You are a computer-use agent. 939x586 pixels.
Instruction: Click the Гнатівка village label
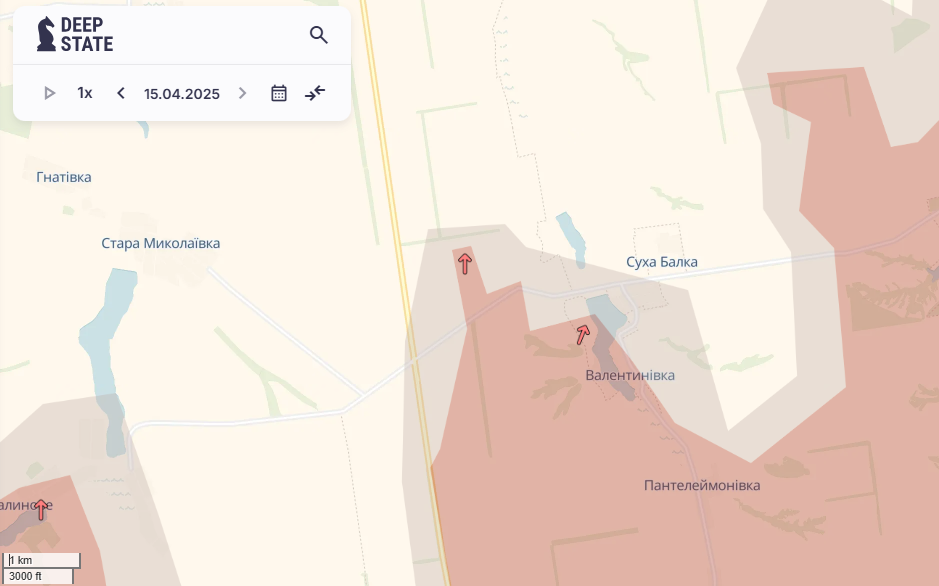pos(63,177)
